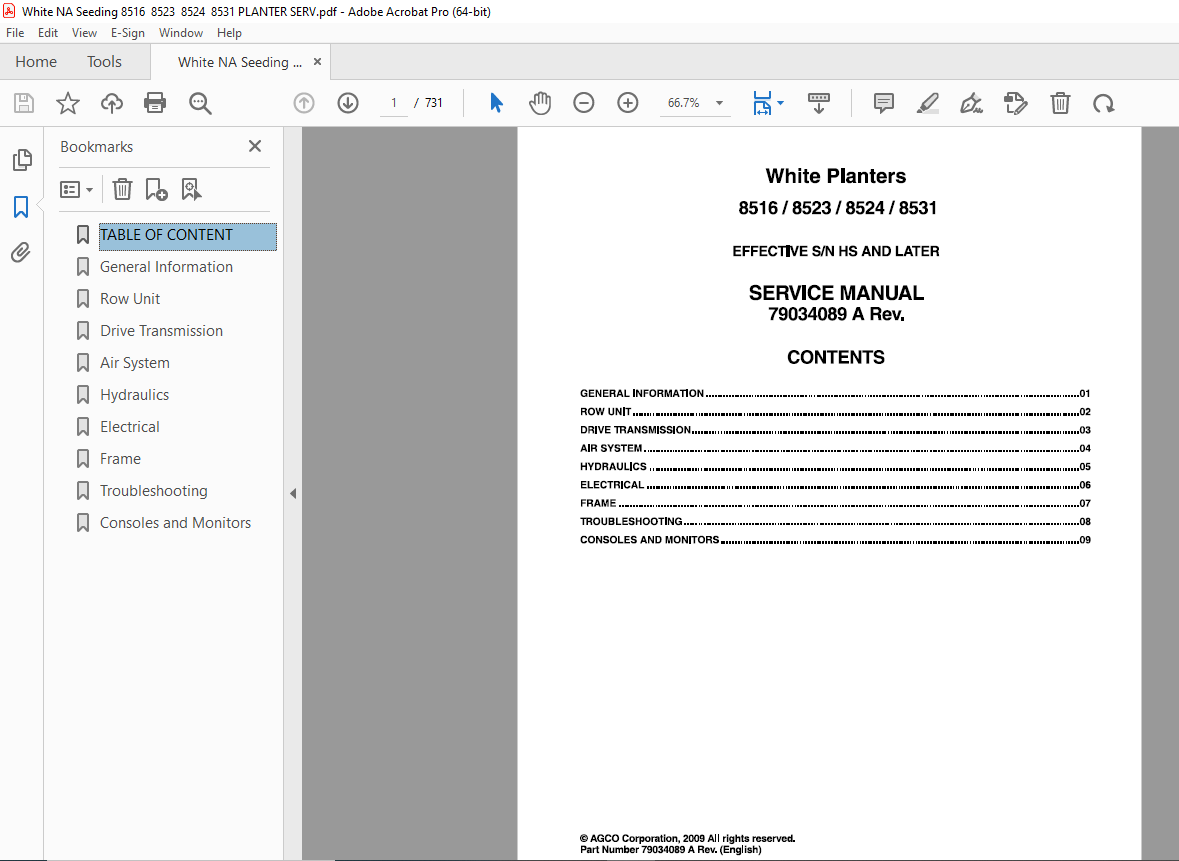Open the View menu
Screen dimensions: 1179x861
84,33
